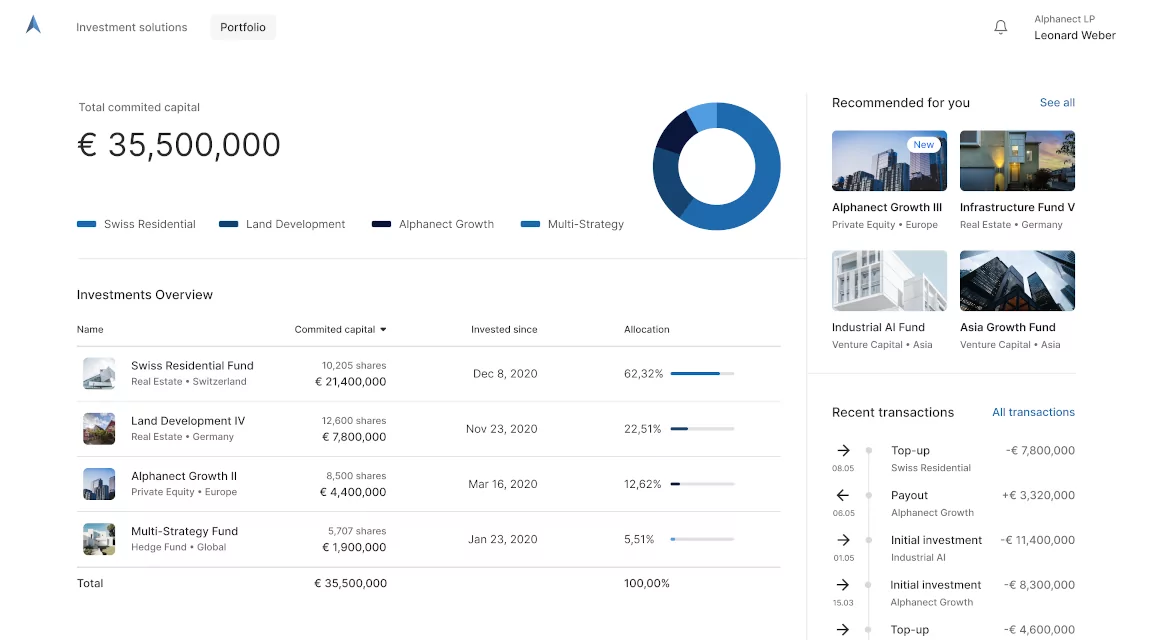Open Swiss Residential Fund name
Screen dimensions: 1152x640
tap(192, 365)
